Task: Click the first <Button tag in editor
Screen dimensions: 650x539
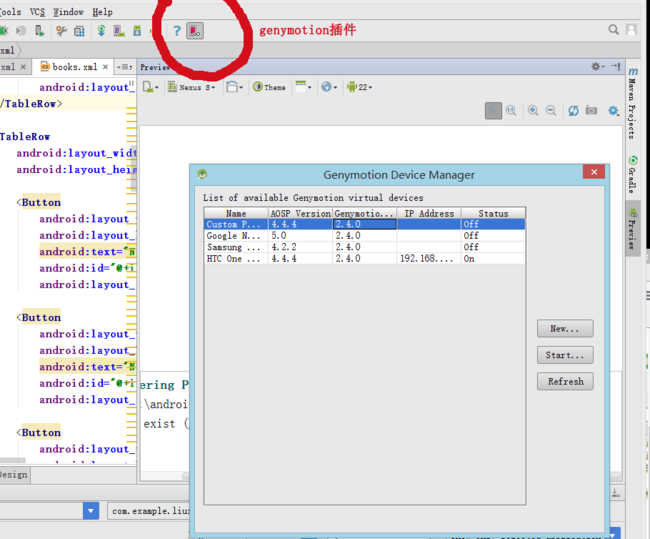Action: coord(39,202)
